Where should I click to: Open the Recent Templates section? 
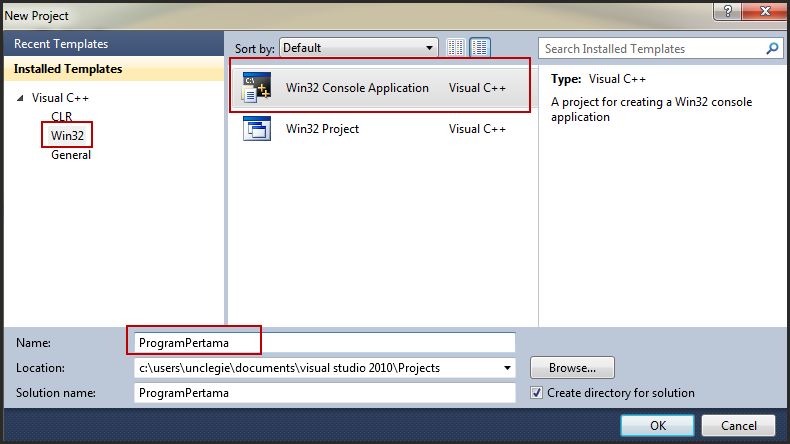pyautogui.click(x=113, y=44)
